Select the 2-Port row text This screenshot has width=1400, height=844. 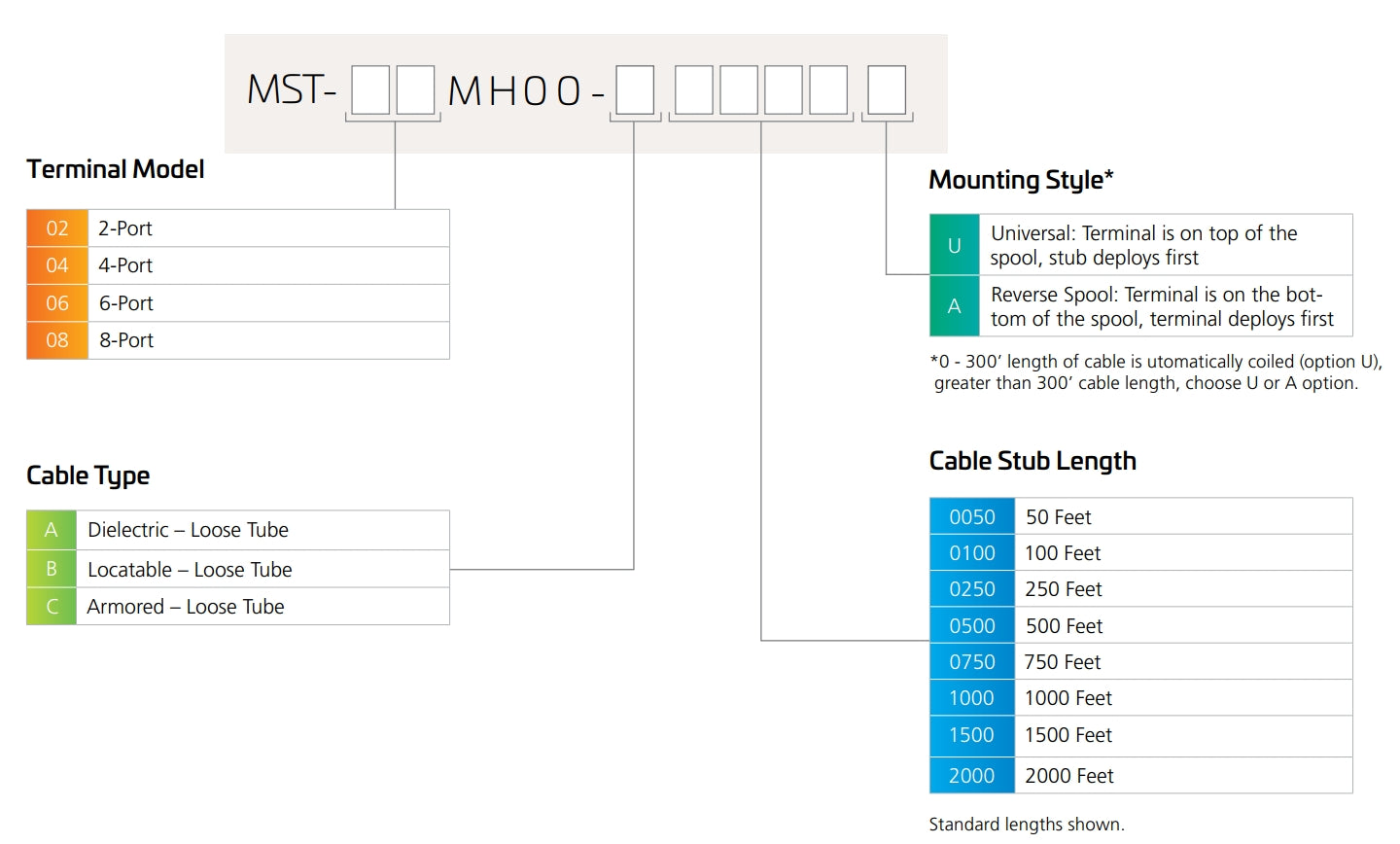click(125, 229)
